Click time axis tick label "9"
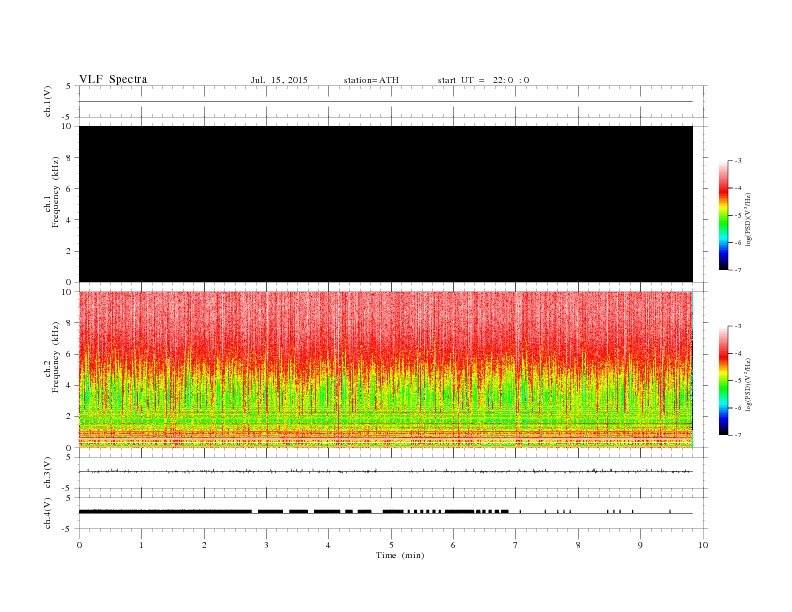The image size is (792, 612). pos(640,545)
